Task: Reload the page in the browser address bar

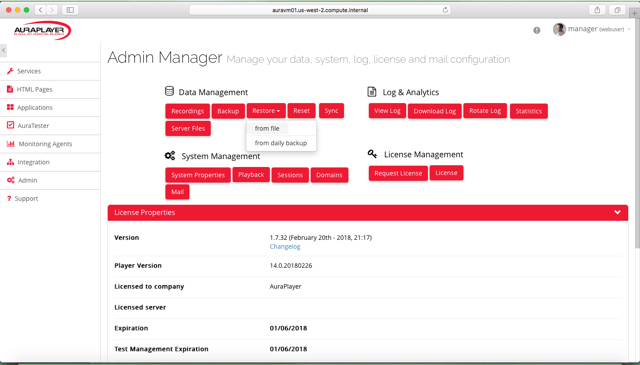Action: (445, 10)
